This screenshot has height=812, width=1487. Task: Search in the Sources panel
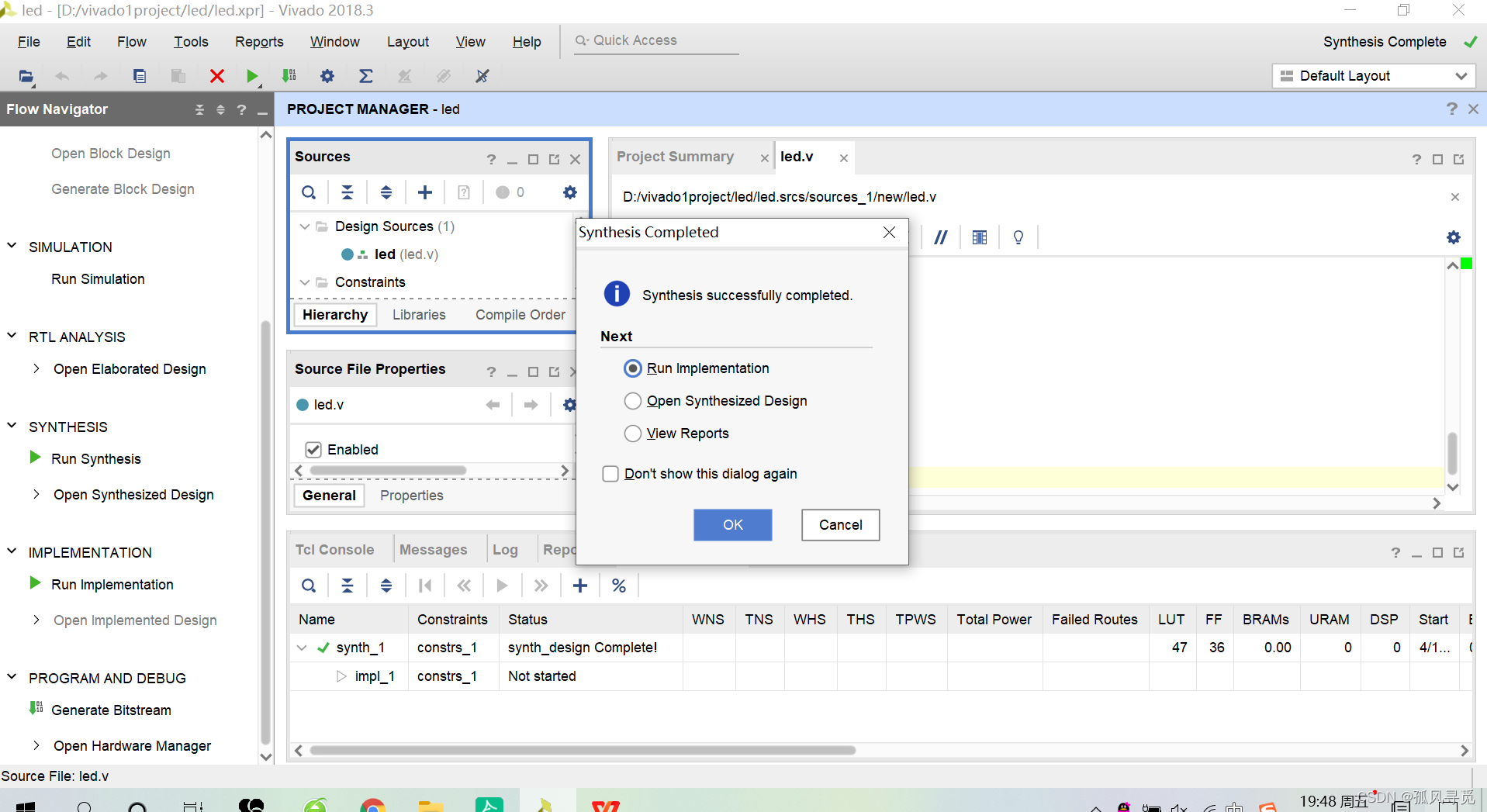coord(309,192)
